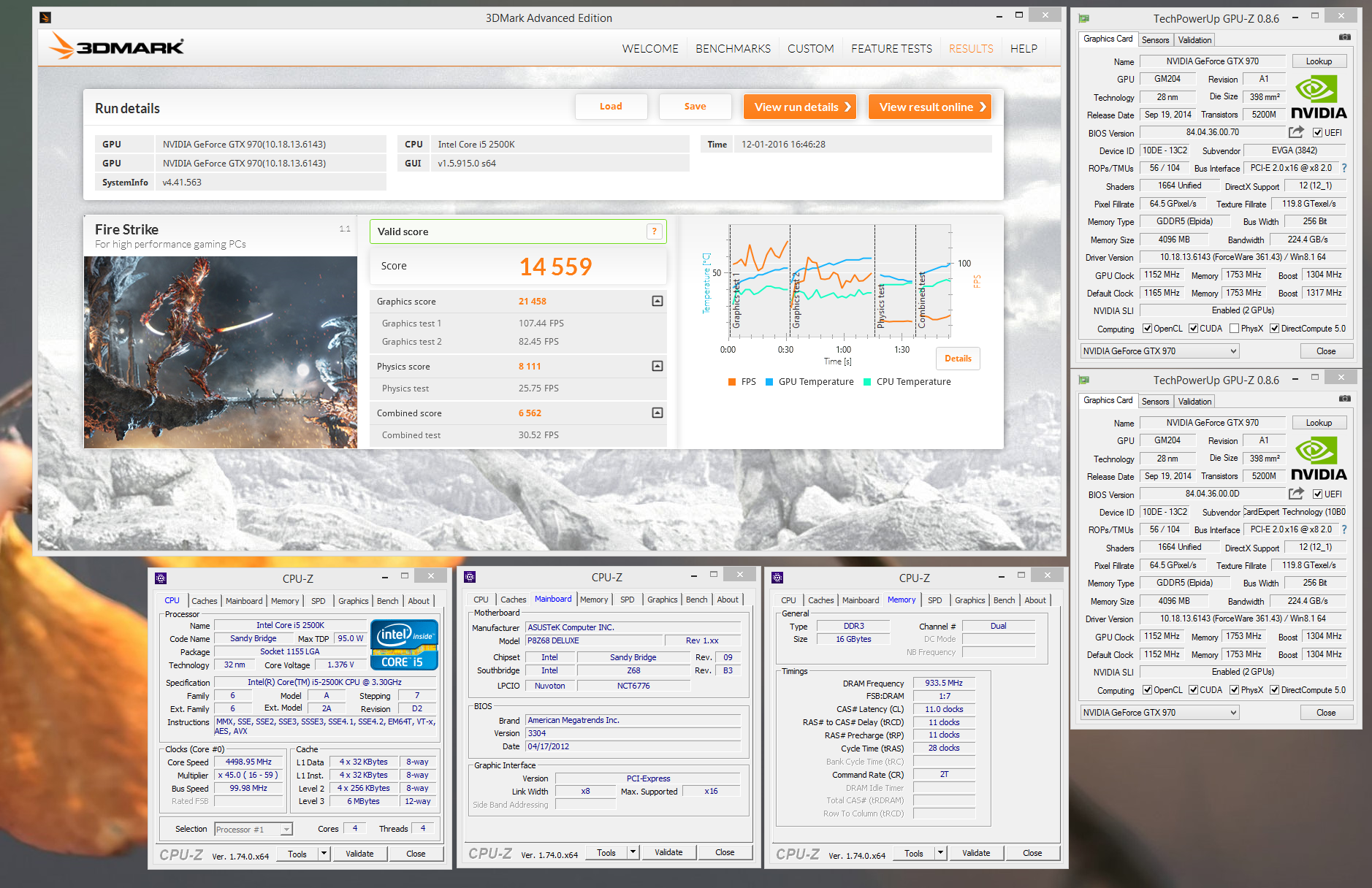Image resolution: width=1372 pixels, height=888 pixels.
Task: Click the GPU-Z title bar icon of the upper window
Action: 1084,18
